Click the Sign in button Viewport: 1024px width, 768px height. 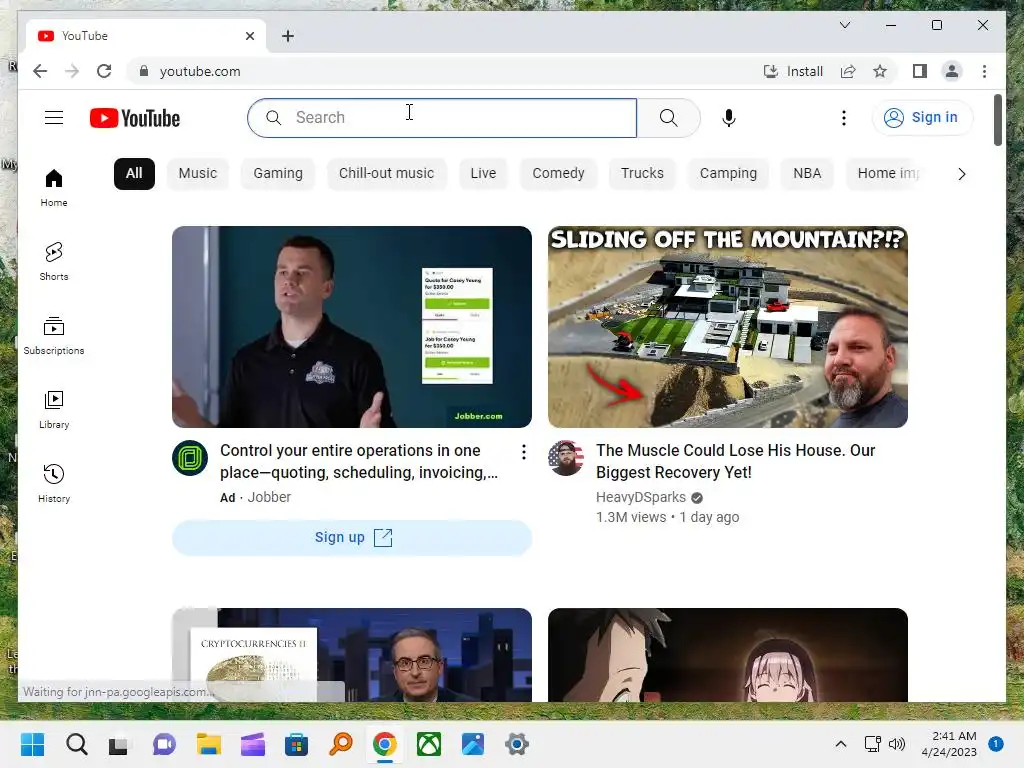(922, 118)
